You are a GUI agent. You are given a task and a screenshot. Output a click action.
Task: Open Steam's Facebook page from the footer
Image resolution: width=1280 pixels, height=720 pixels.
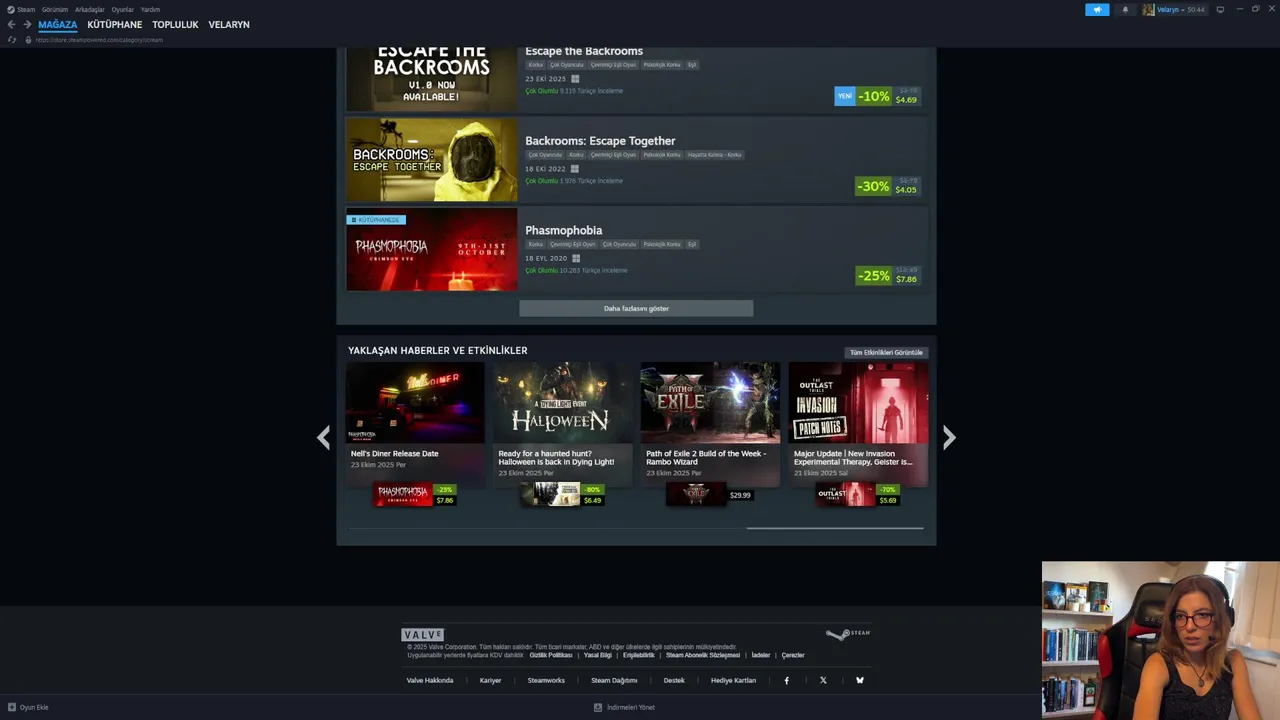(x=786, y=680)
